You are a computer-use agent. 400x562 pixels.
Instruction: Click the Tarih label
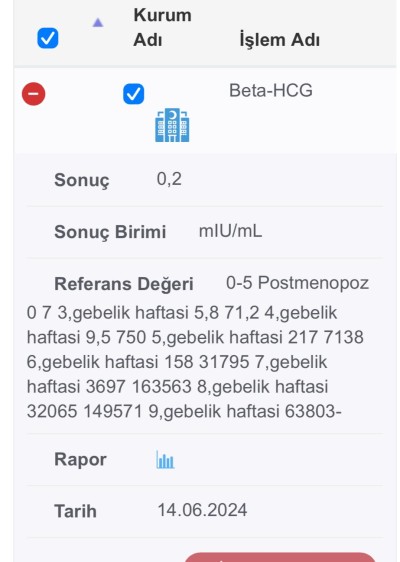(x=75, y=511)
